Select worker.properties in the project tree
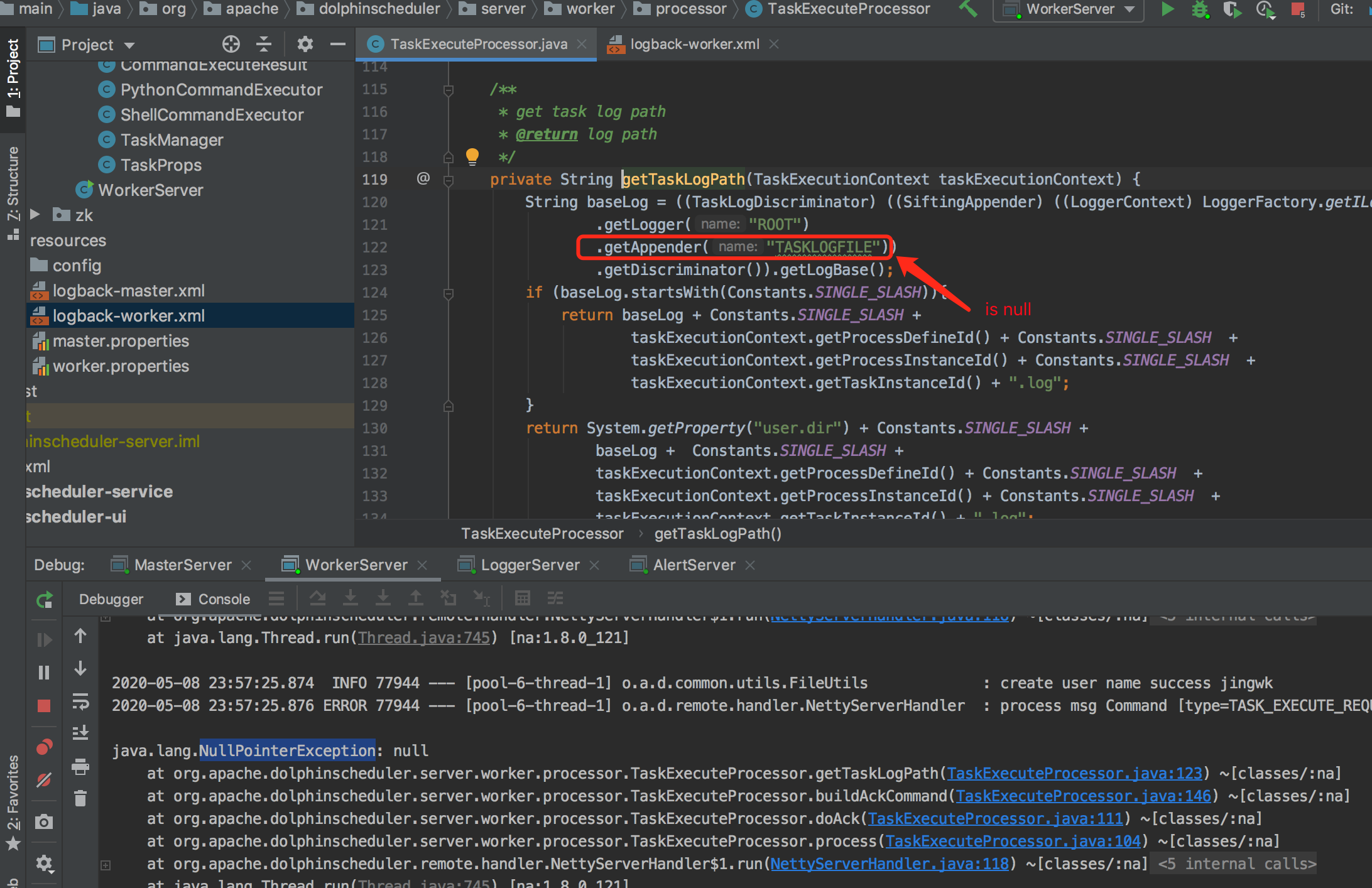This screenshot has width=1372, height=888. [121, 366]
